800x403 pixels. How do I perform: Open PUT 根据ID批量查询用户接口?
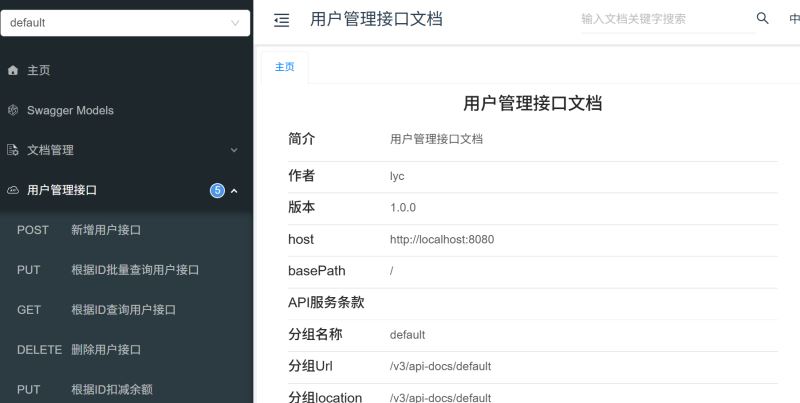coord(127,270)
